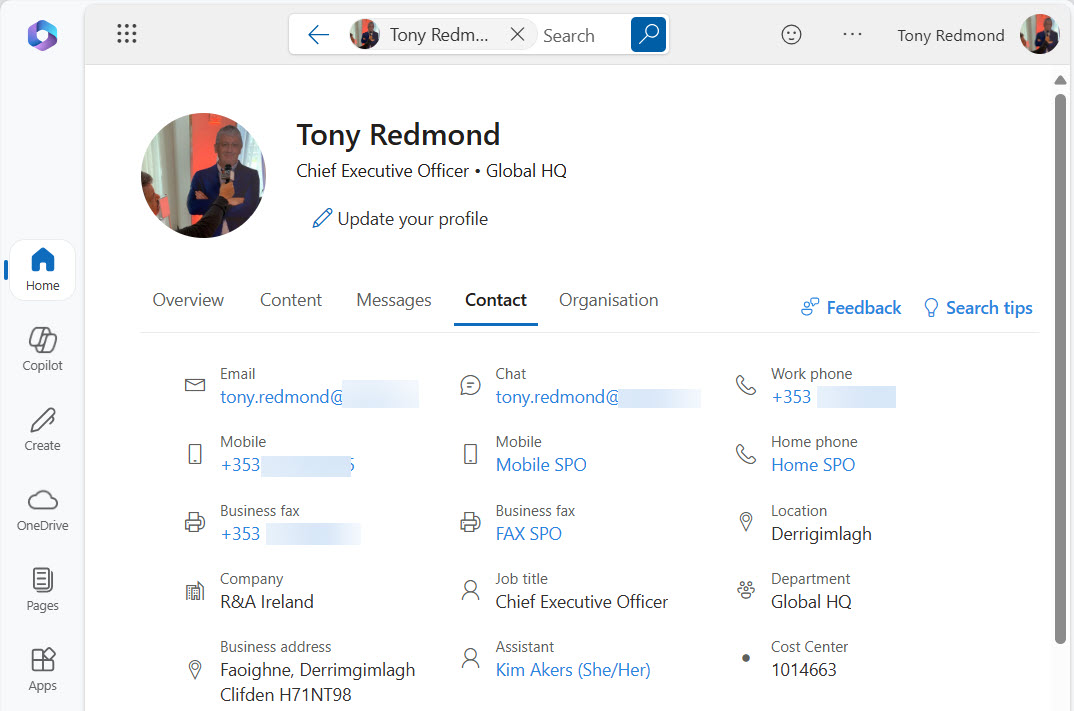Switch to the Overview tab

[188, 300]
